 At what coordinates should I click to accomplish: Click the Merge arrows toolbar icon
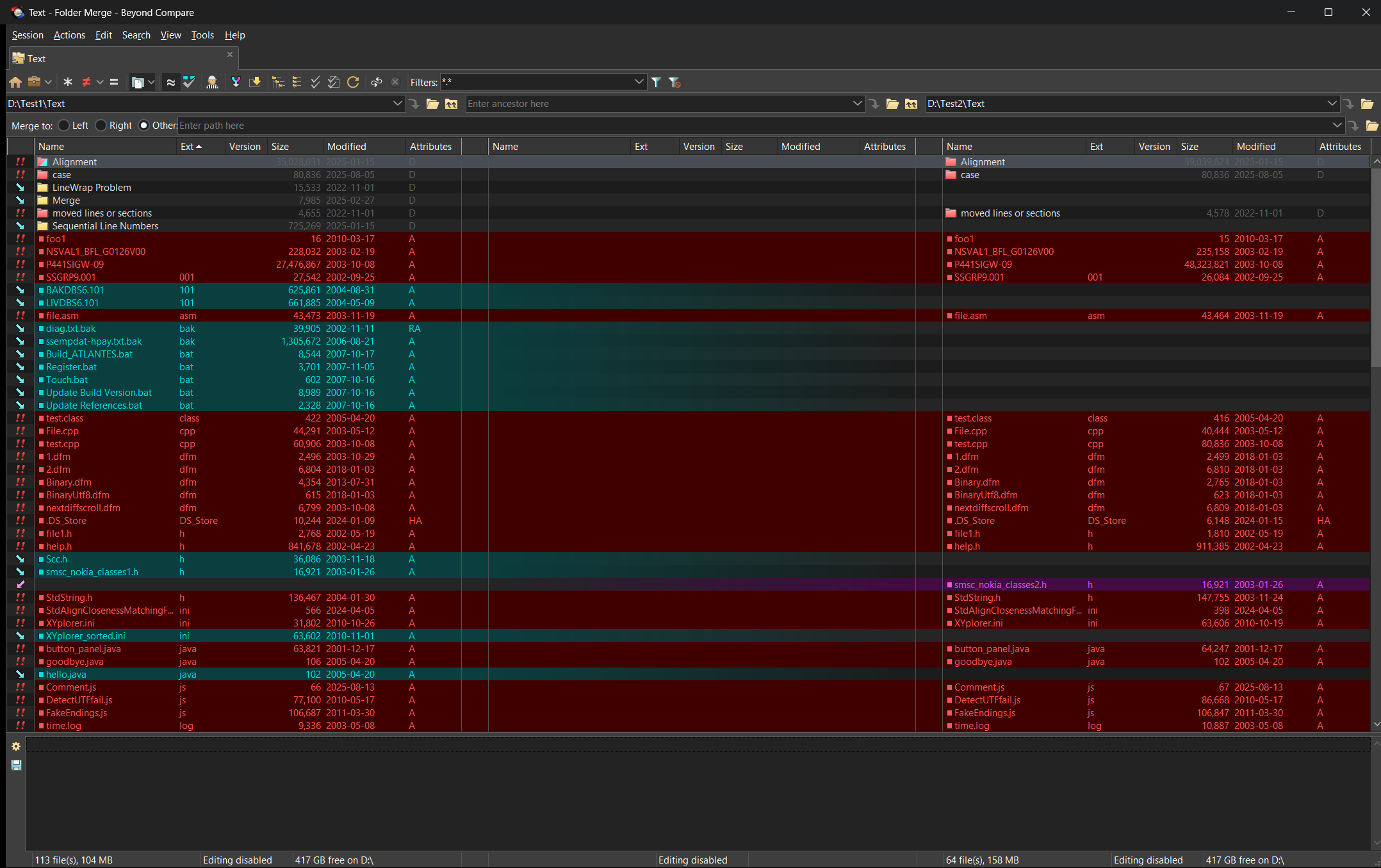click(x=236, y=82)
